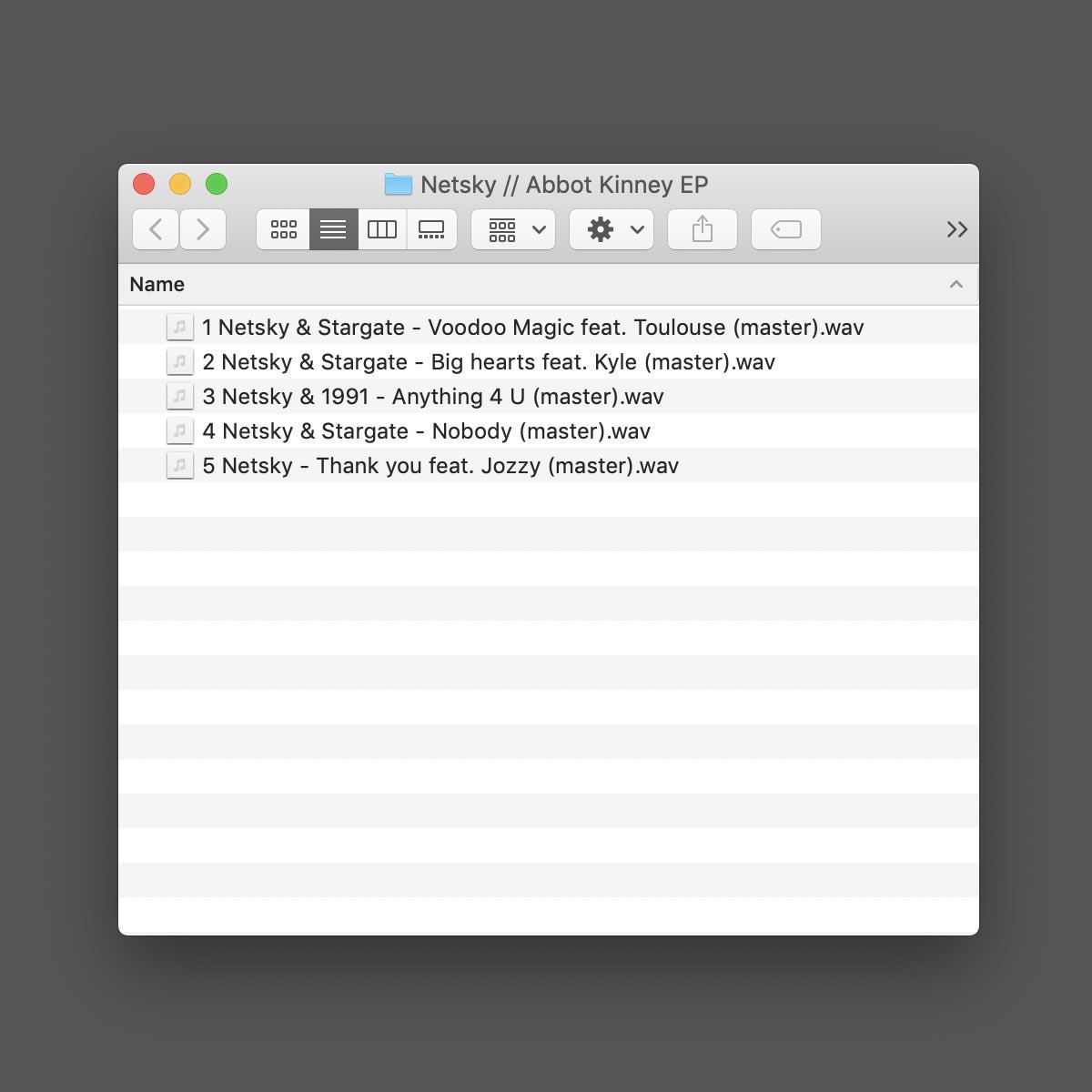Select the Nobody (master).wav file

point(549,430)
